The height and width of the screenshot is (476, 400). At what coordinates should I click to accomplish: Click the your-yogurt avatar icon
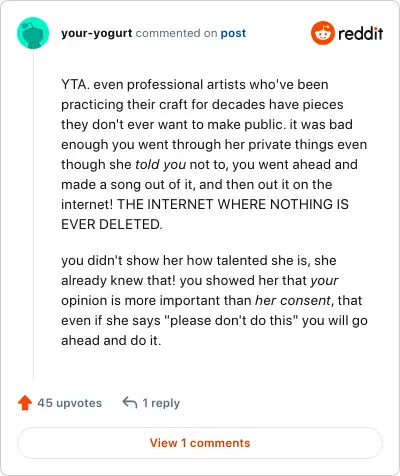pyautogui.click(x=33, y=33)
